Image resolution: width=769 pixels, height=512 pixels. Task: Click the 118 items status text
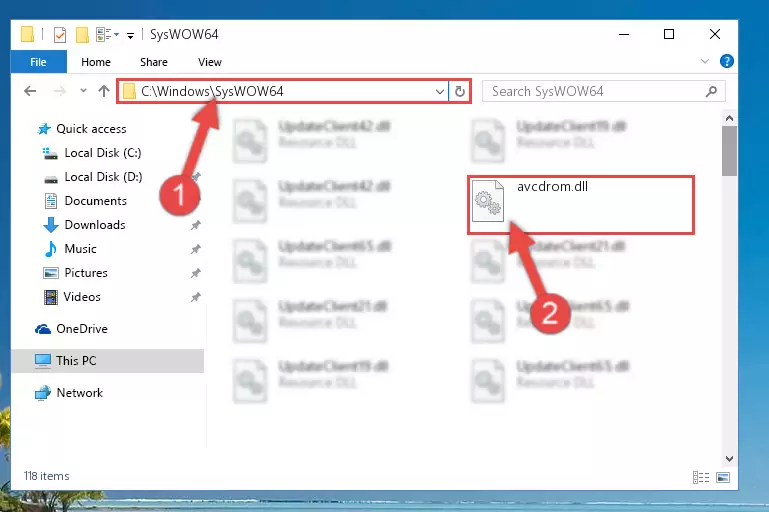click(47, 476)
